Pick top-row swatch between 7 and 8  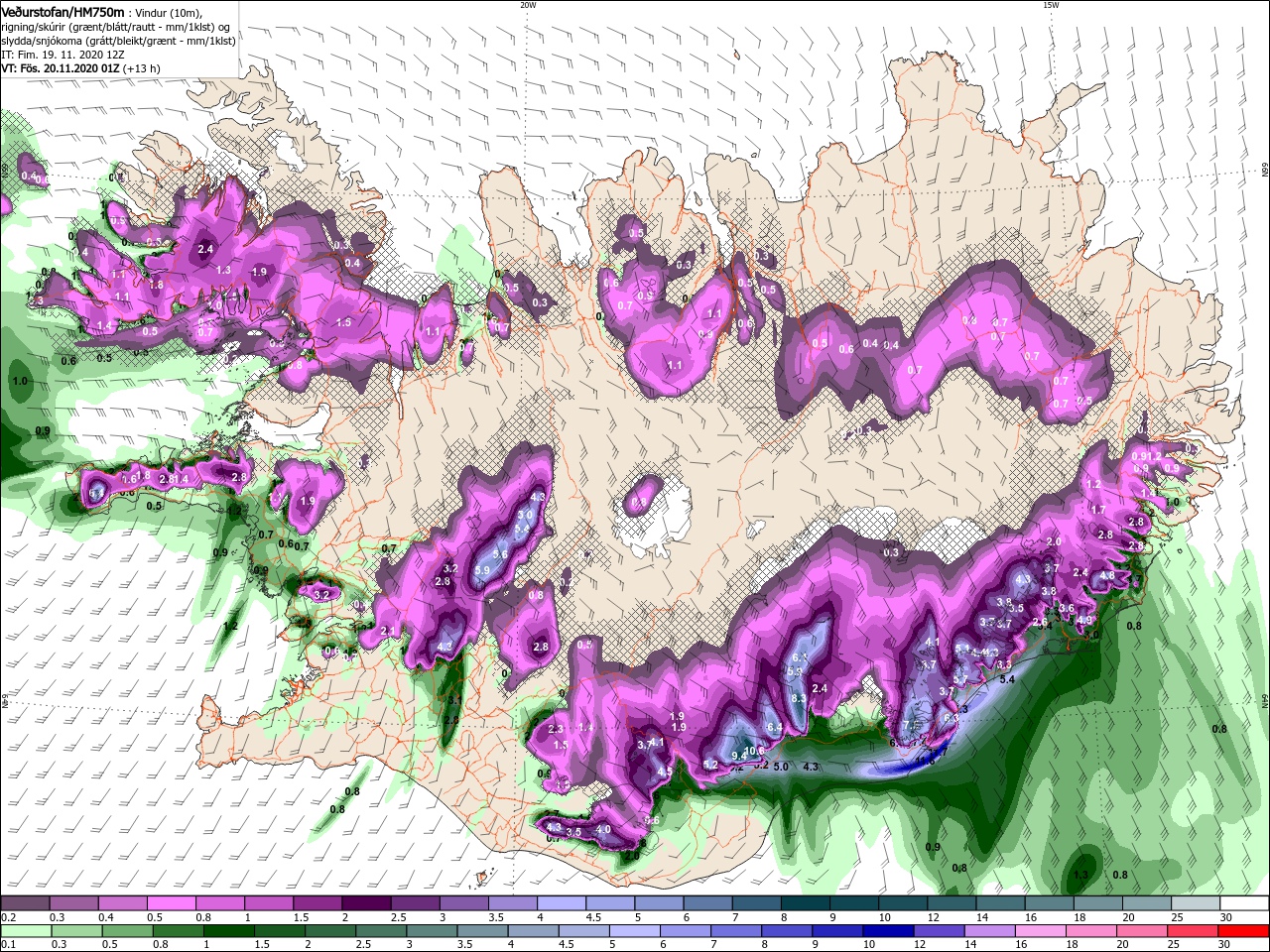756,903
